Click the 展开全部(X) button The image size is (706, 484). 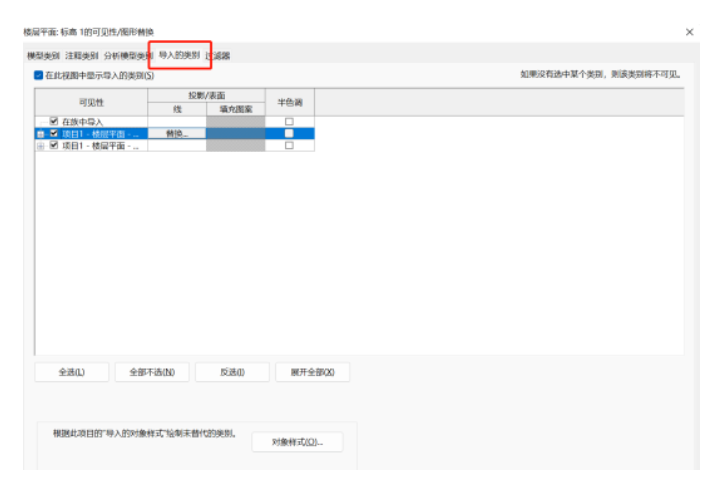click(312, 372)
